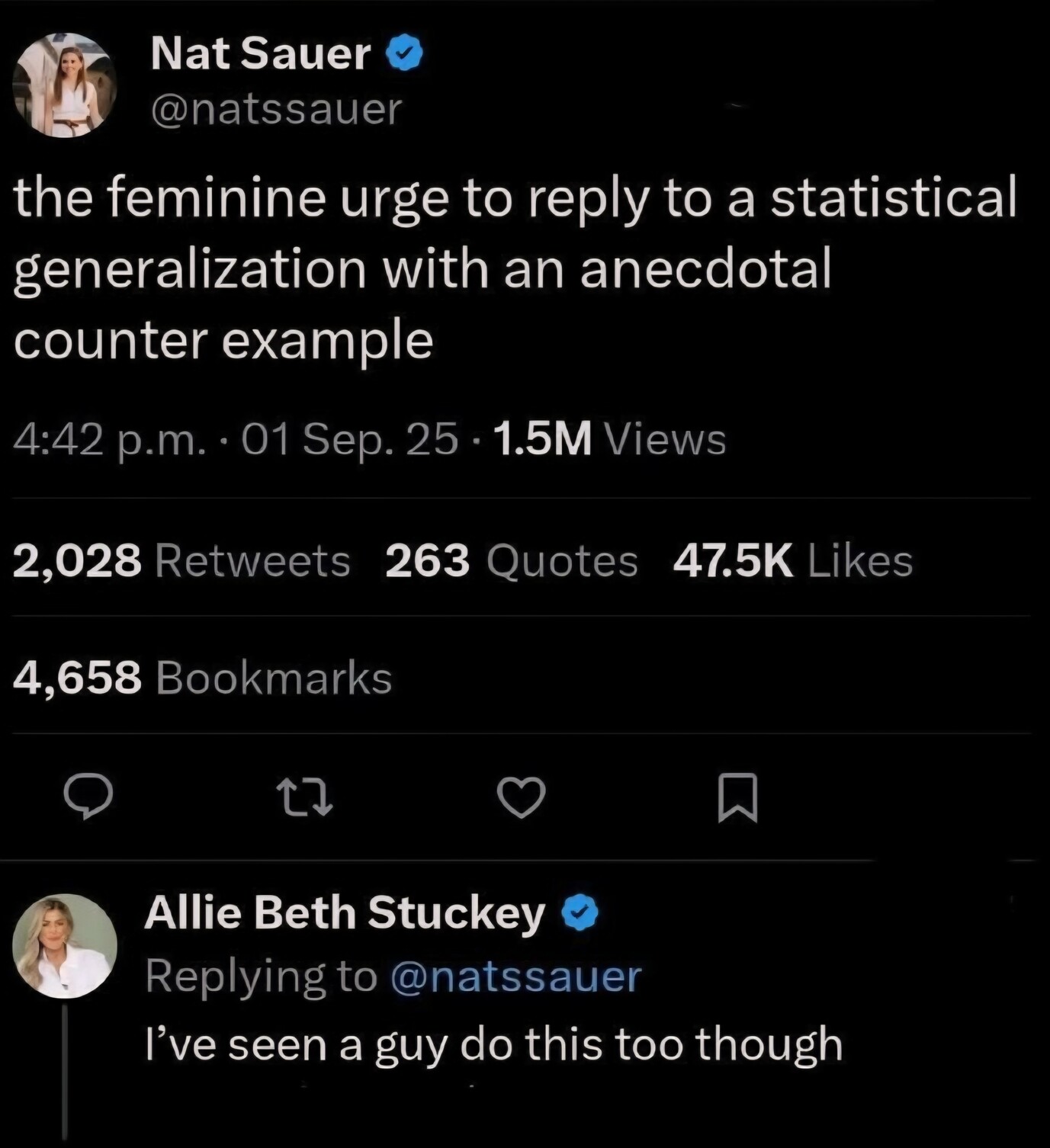Click the @natssauer handle under Nat Sauer
This screenshot has width=1050, height=1148.
click(x=276, y=110)
